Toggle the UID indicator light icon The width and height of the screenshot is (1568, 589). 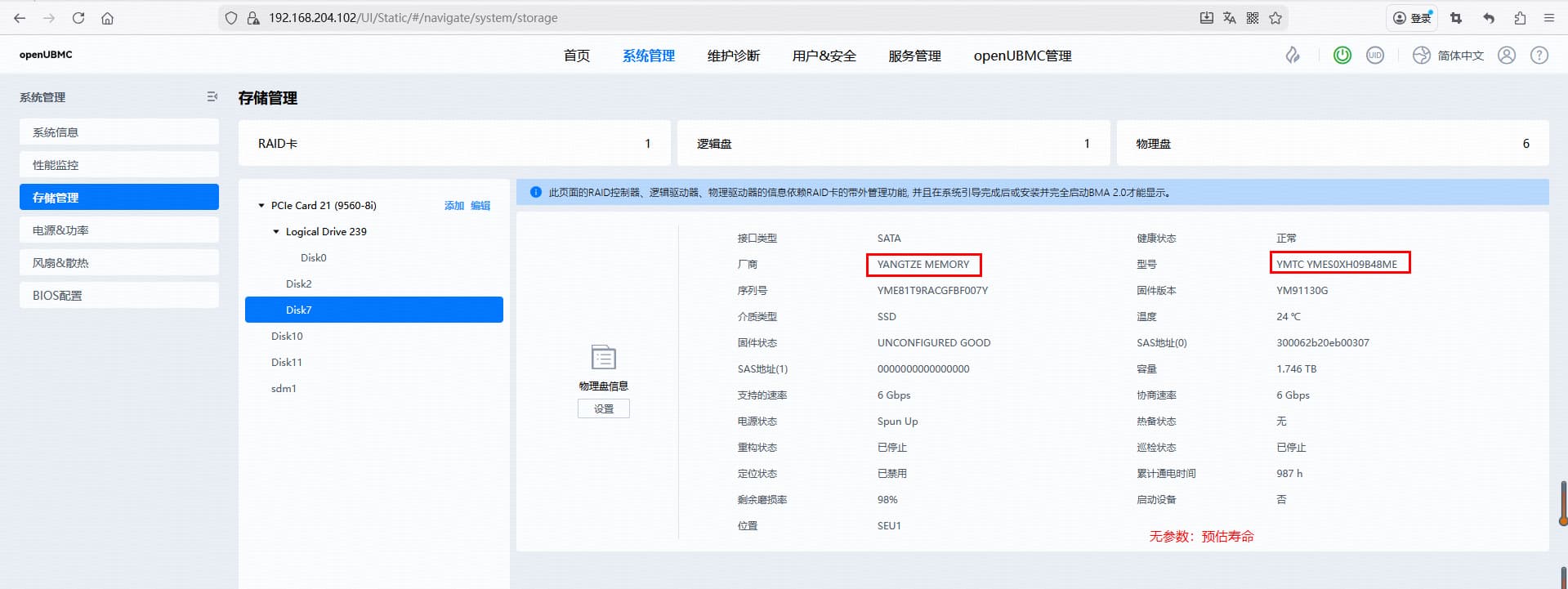coord(1375,56)
